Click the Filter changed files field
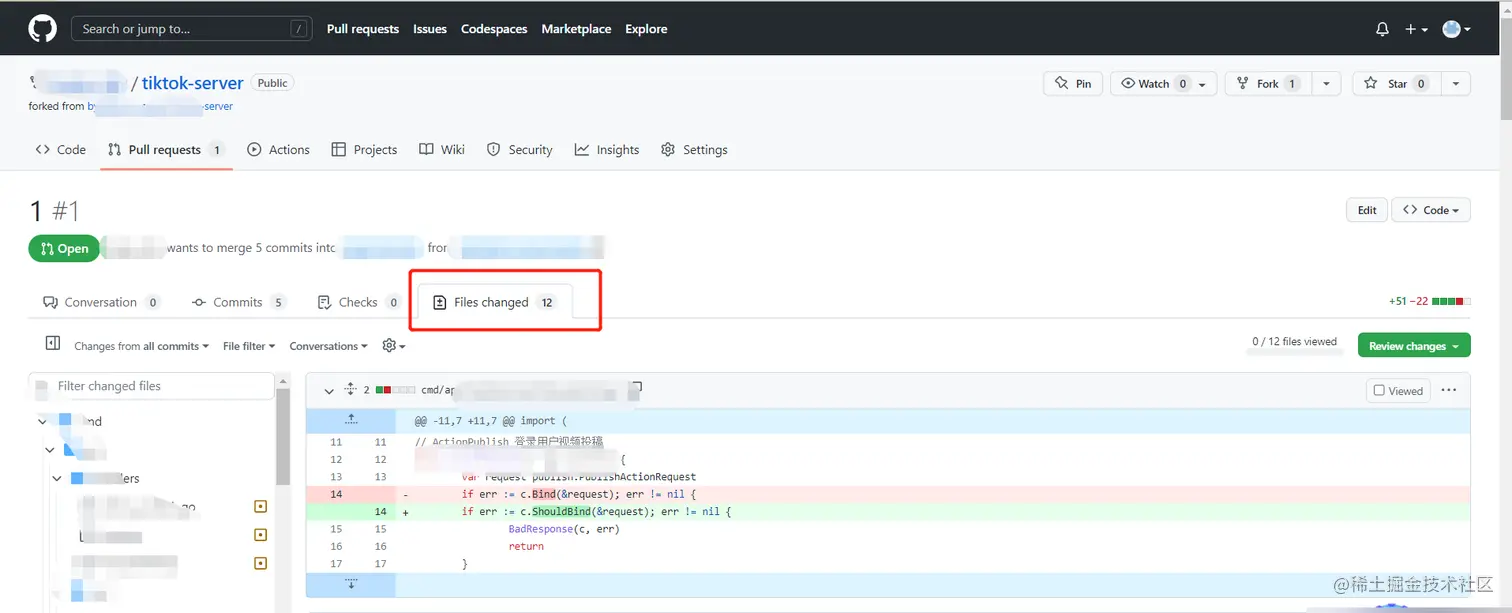Viewport: 1512px width, 613px height. pos(151,386)
